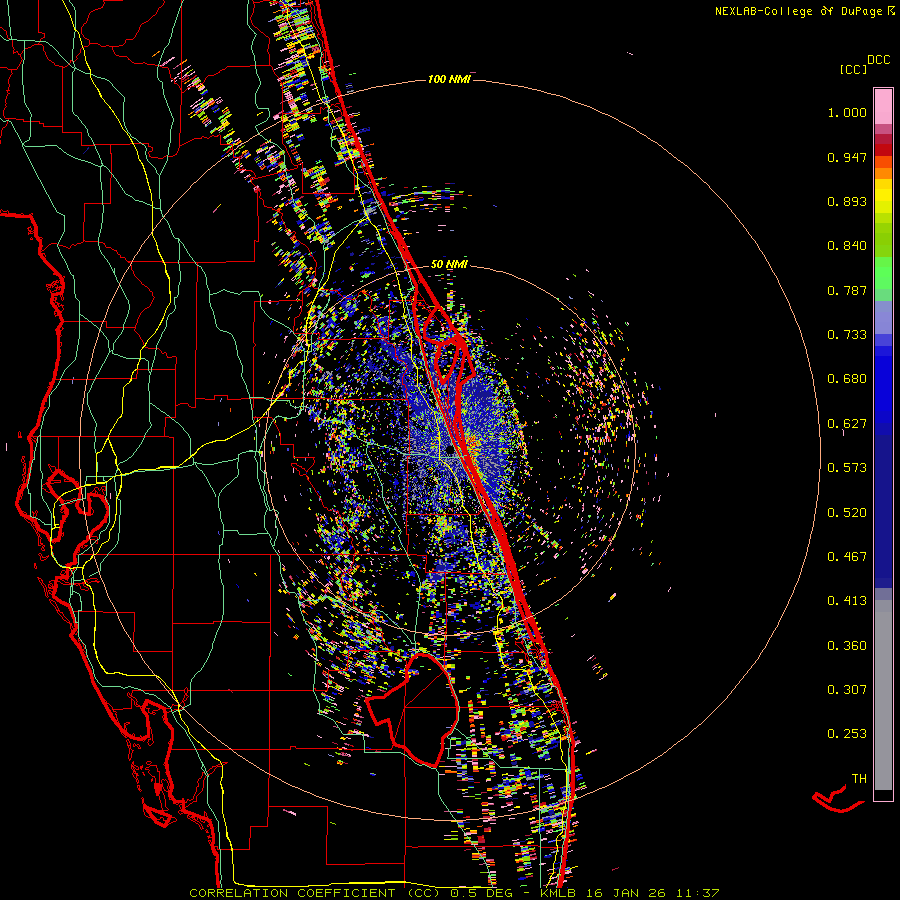Click the 50 NMI range ring label
900x900 pixels.
pos(449,265)
